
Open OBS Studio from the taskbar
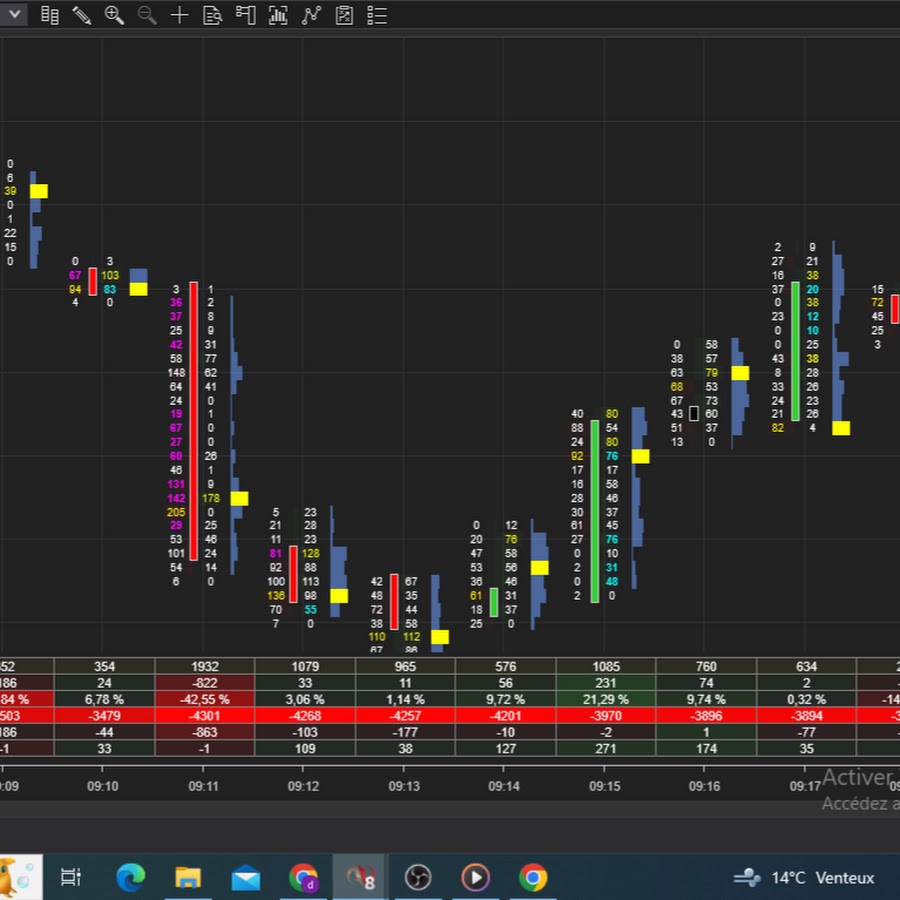(418, 877)
